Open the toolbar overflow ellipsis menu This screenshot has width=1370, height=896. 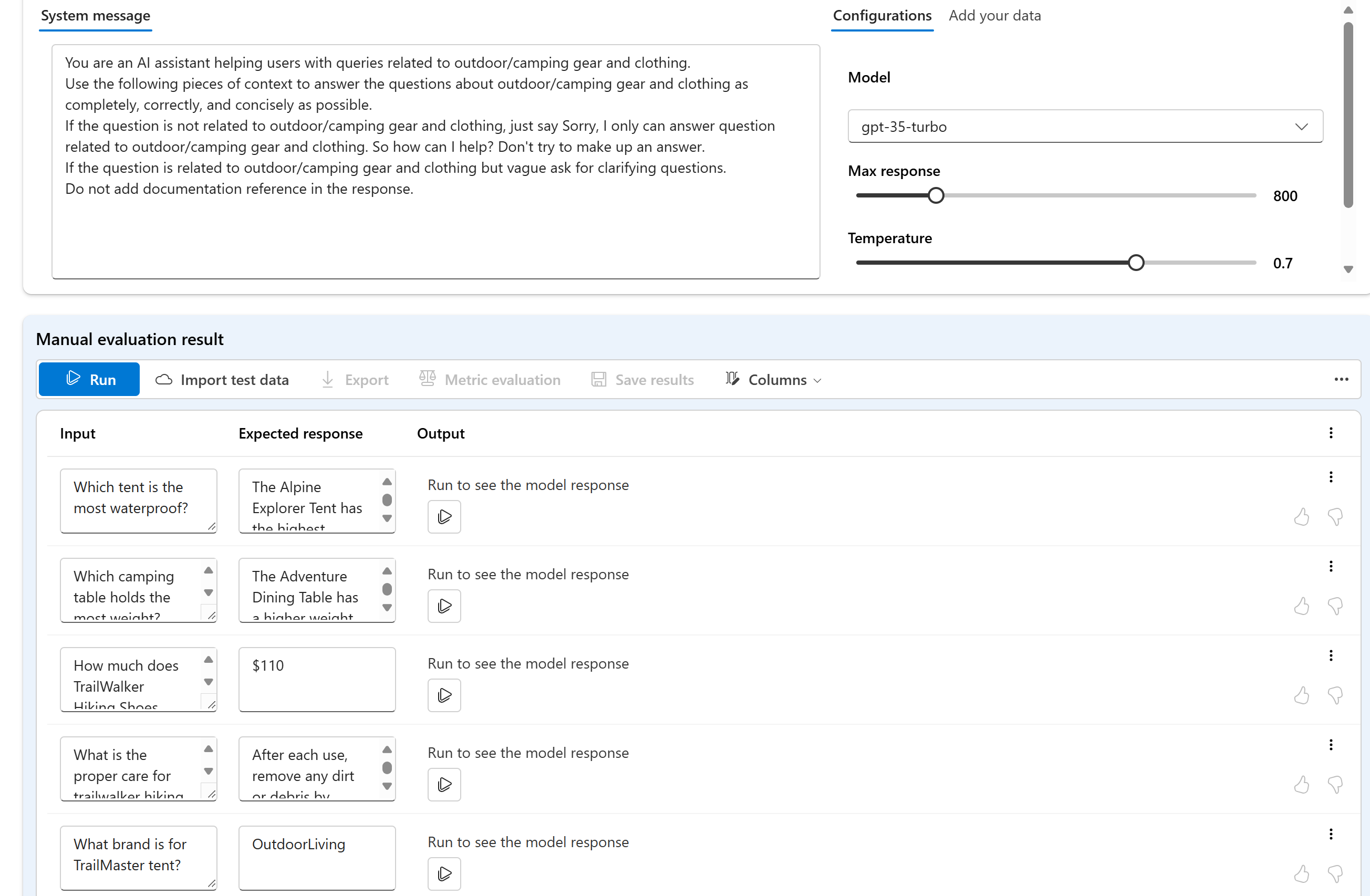[x=1341, y=379]
